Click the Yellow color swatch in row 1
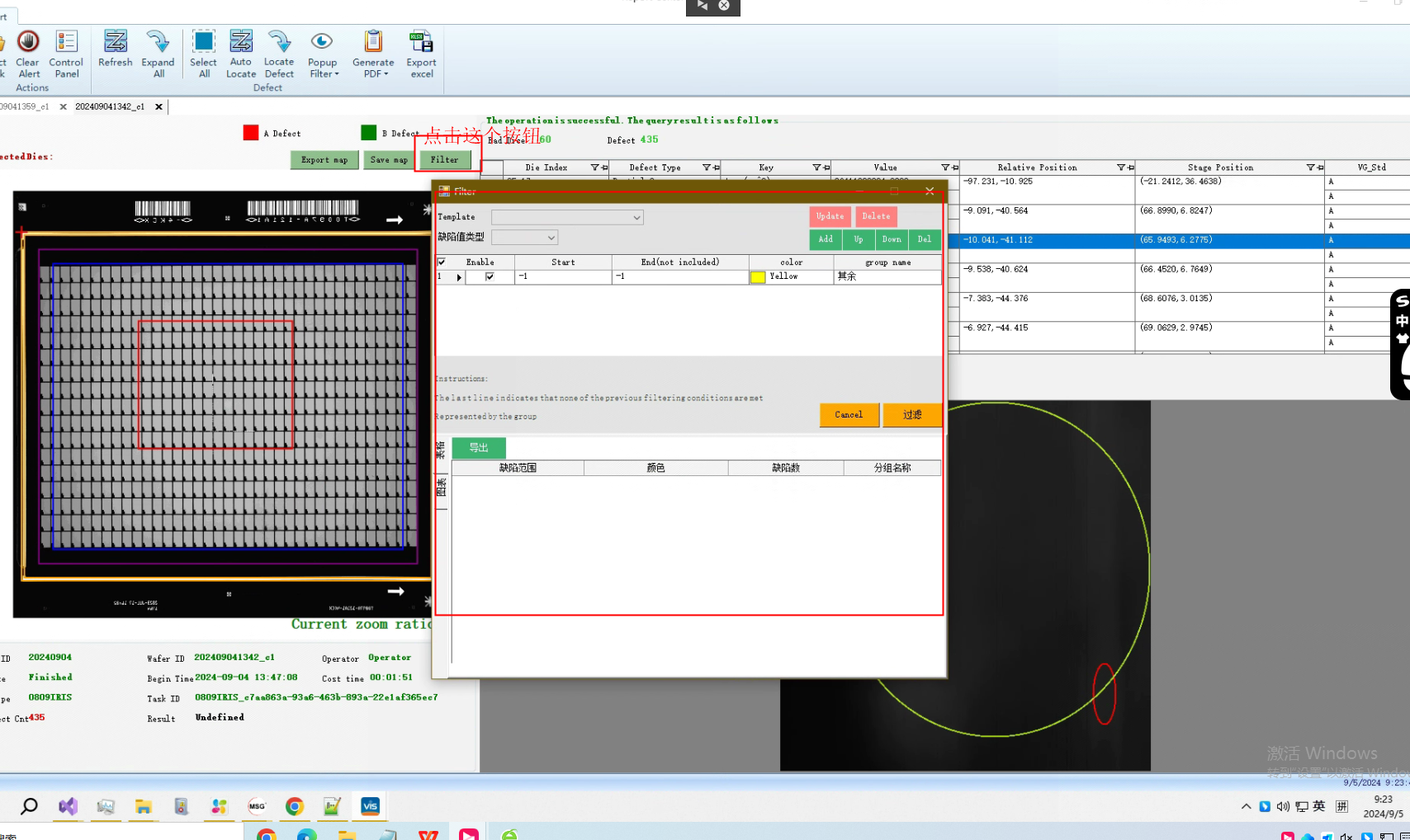Viewport: 1410px width, 840px height. point(758,277)
